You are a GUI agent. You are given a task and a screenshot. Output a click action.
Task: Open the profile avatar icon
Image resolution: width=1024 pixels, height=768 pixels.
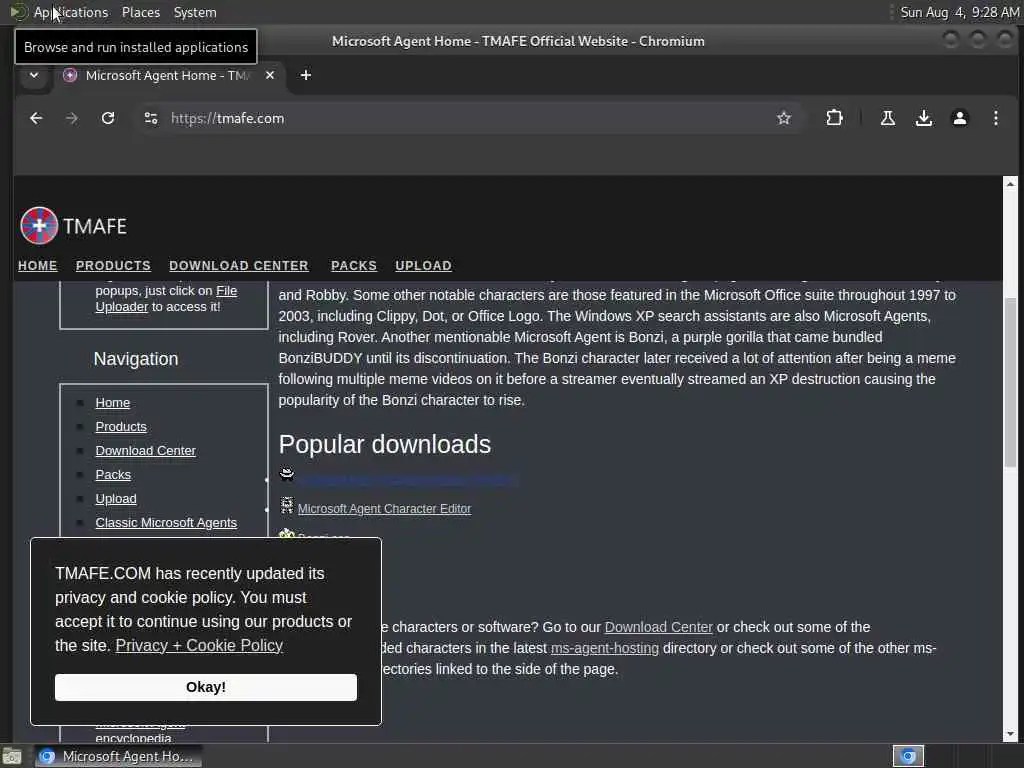[959, 118]
